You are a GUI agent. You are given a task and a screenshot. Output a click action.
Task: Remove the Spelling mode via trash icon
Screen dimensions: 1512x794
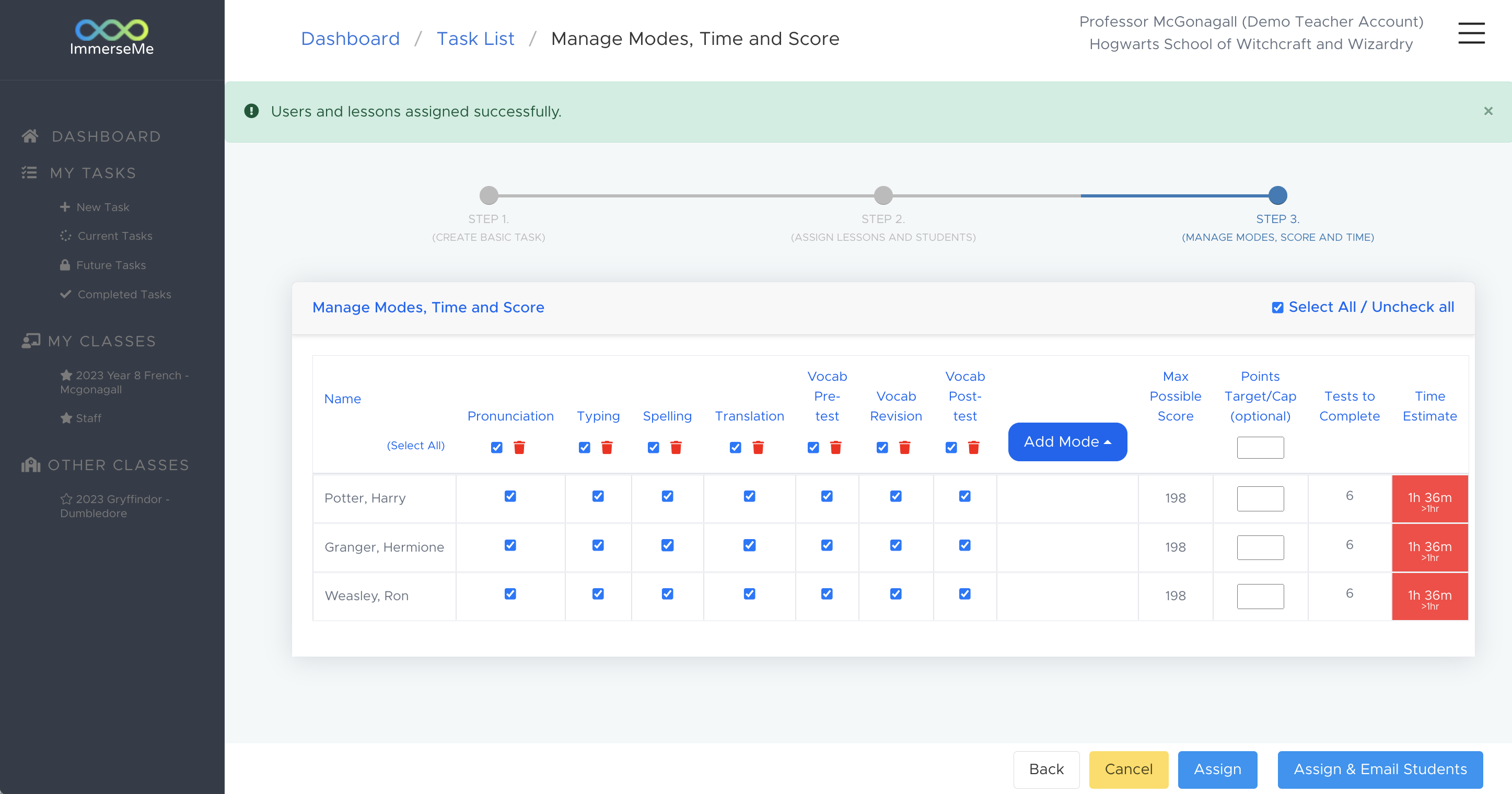point(676,447)
